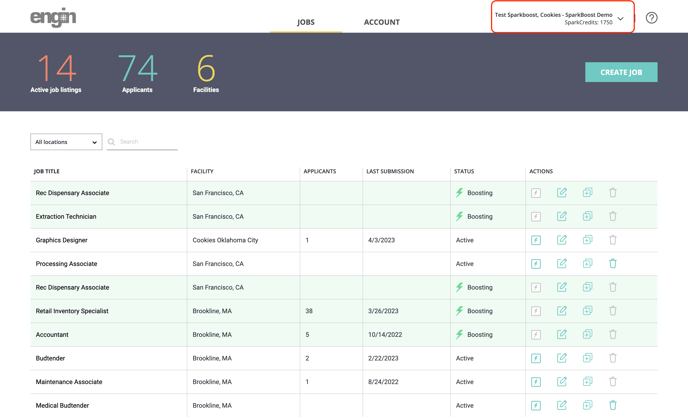Open the Account tab

381,22
